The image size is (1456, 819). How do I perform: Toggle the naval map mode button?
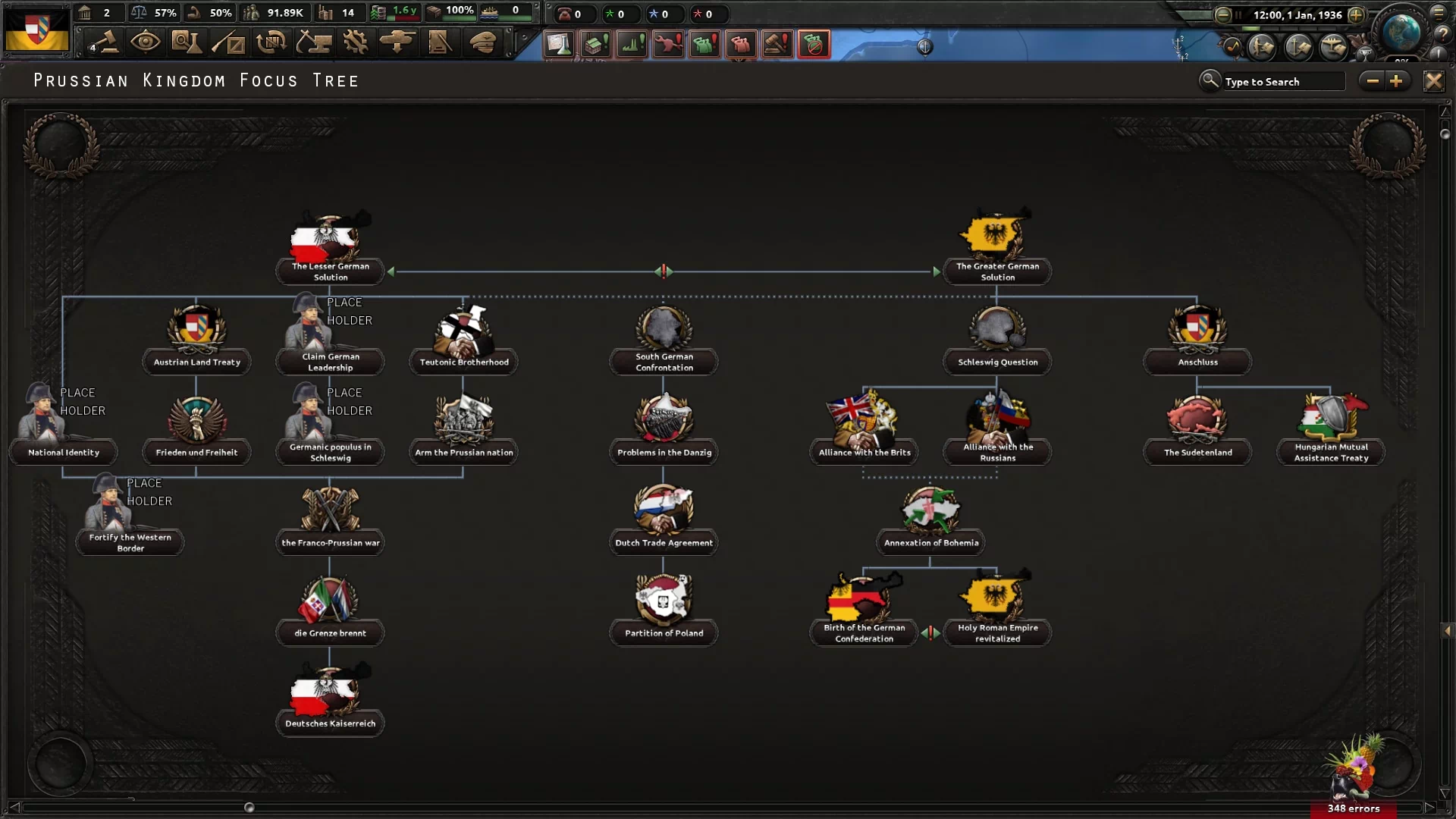(x=1298, y=48)
